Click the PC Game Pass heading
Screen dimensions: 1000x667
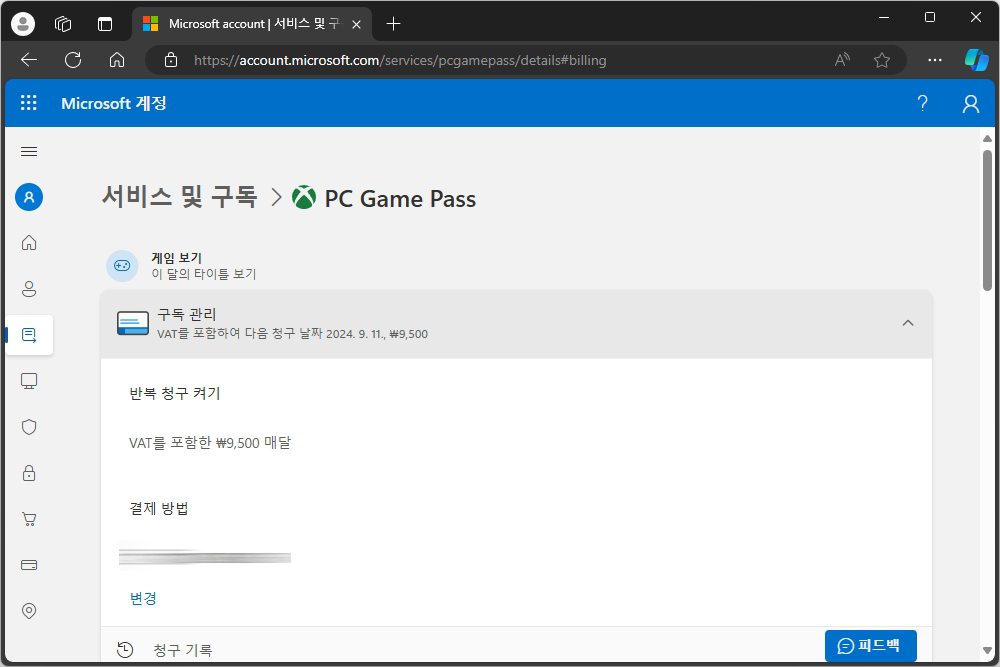[x=400, y=198]
